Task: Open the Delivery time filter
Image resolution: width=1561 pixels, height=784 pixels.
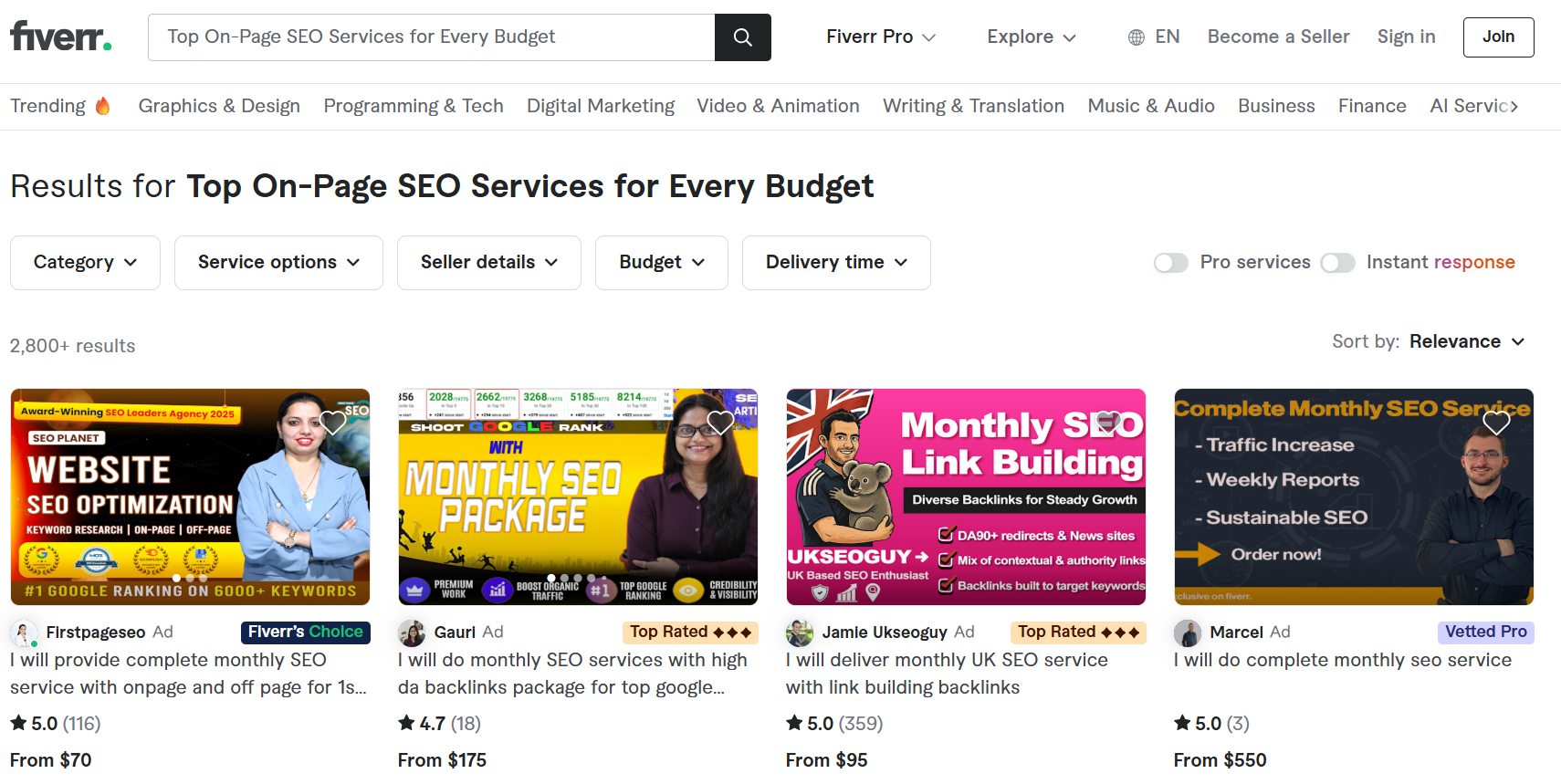Action: [836, 263]
